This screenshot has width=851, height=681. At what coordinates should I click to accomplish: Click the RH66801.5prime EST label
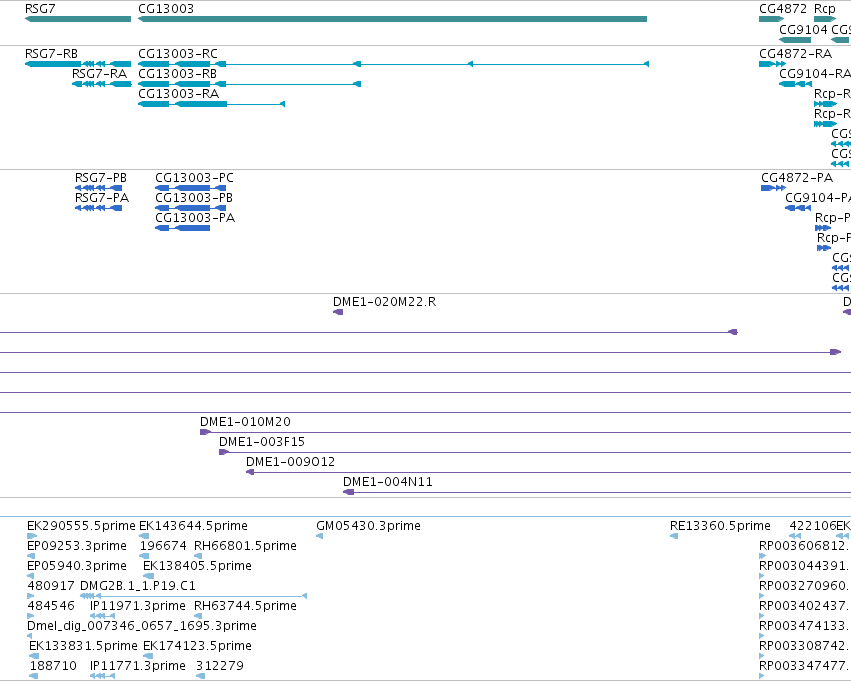(245, 546)
